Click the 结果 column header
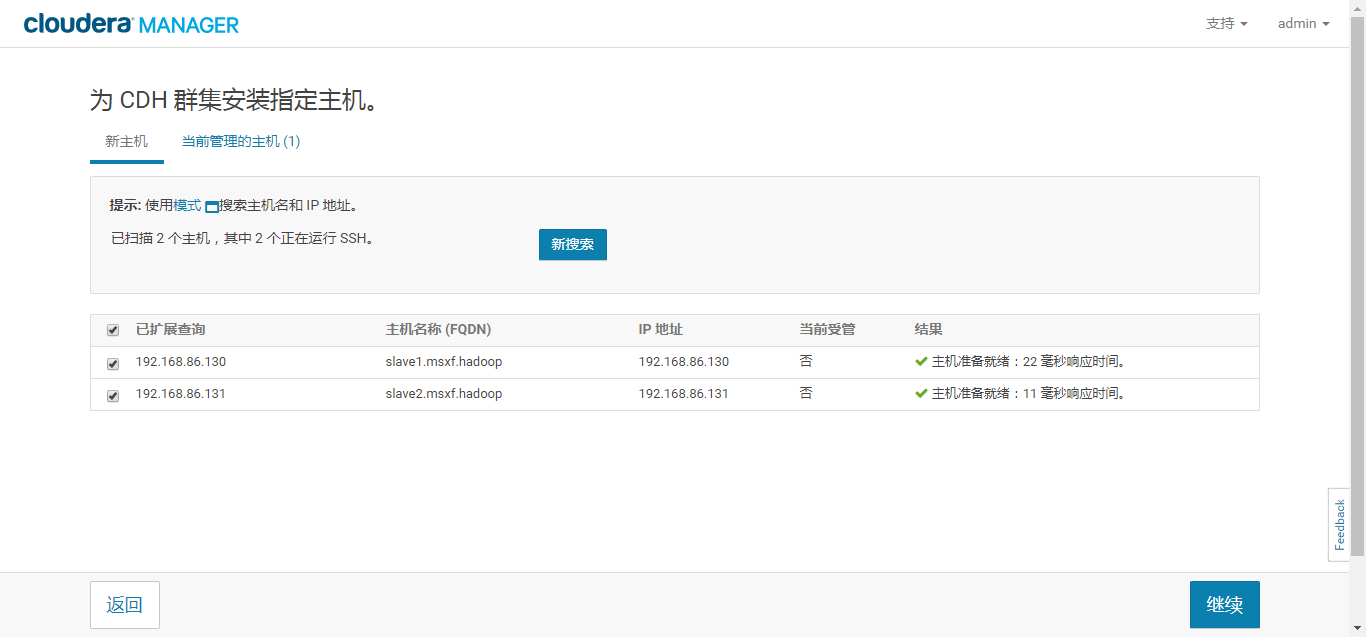The image size is (1366, 637). coord(928,330)
